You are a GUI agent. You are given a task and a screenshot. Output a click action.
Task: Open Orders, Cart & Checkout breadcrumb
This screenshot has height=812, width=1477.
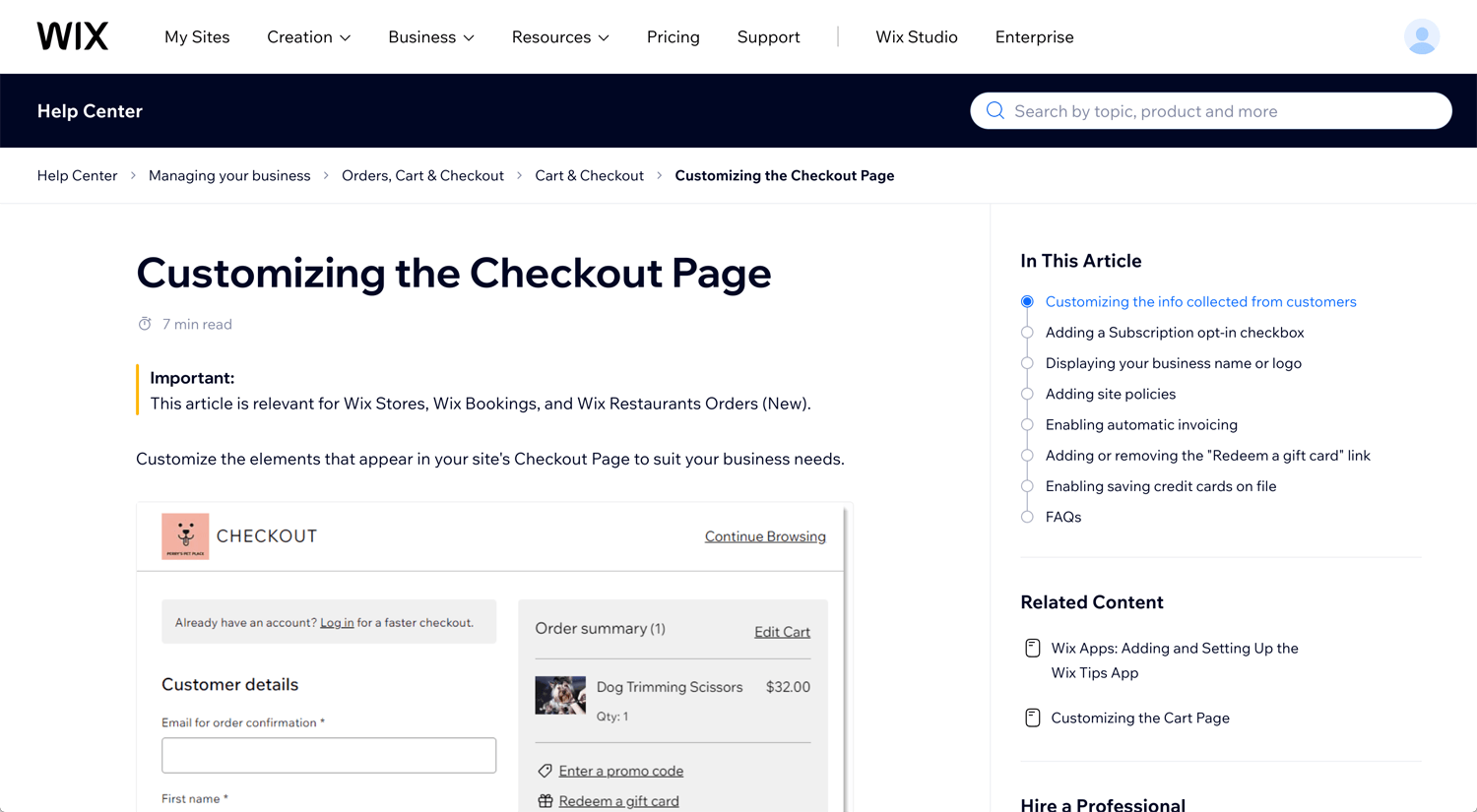tap(422, 175)
